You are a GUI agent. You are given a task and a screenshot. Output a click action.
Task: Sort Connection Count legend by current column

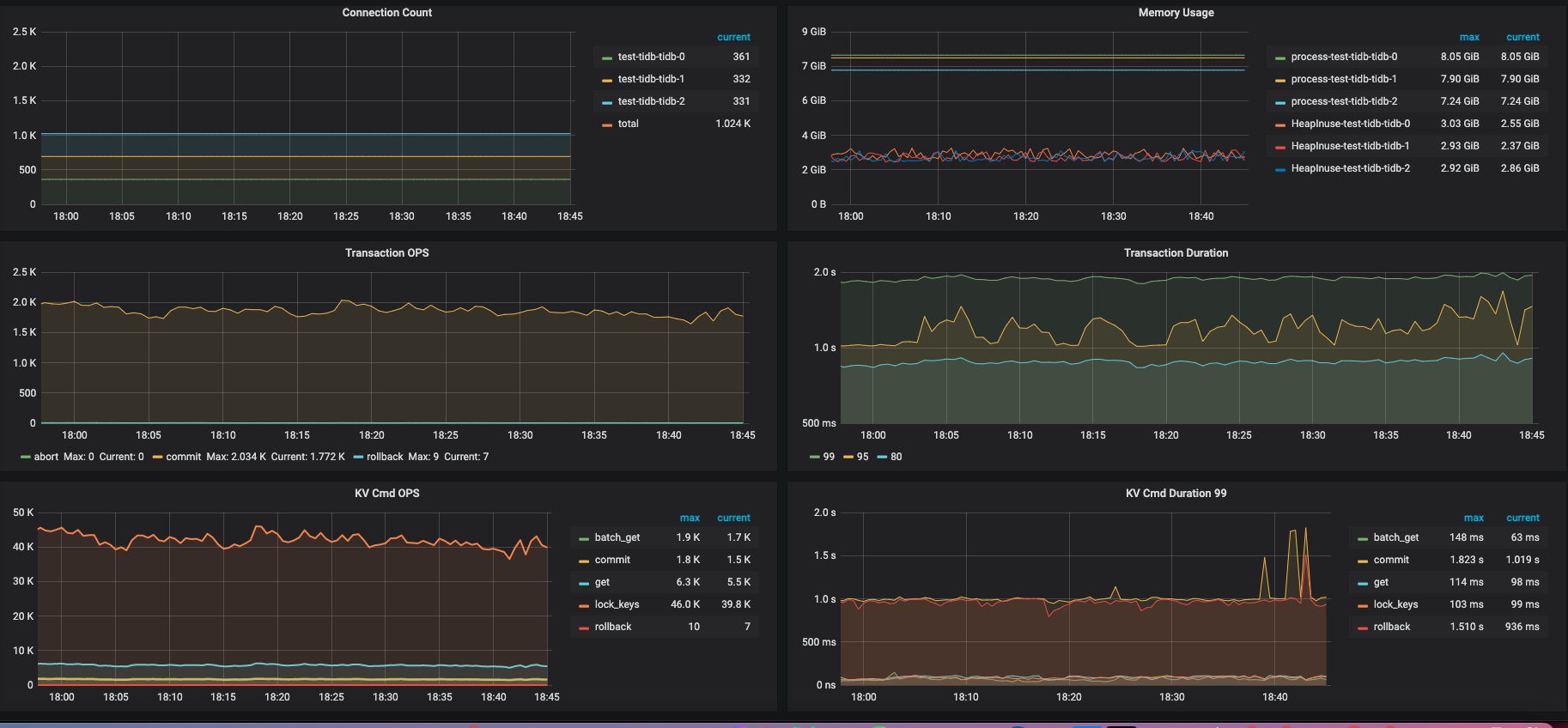tap(733, 37)
